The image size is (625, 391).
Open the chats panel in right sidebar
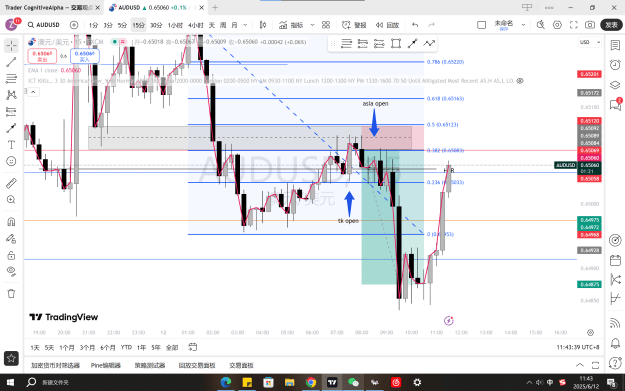point(615,104)
